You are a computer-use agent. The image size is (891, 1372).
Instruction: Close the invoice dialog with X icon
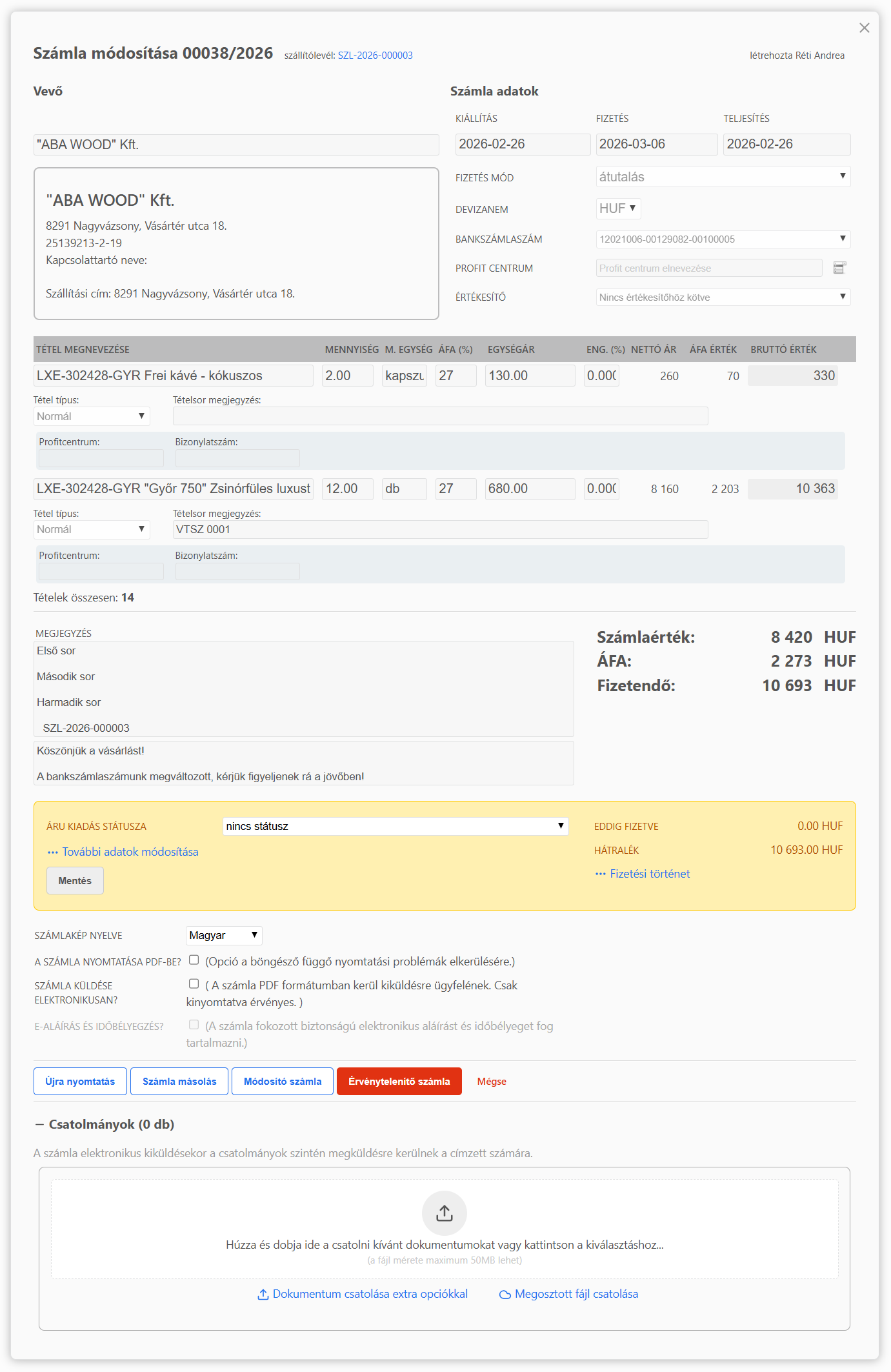click(x=864, y=28)
